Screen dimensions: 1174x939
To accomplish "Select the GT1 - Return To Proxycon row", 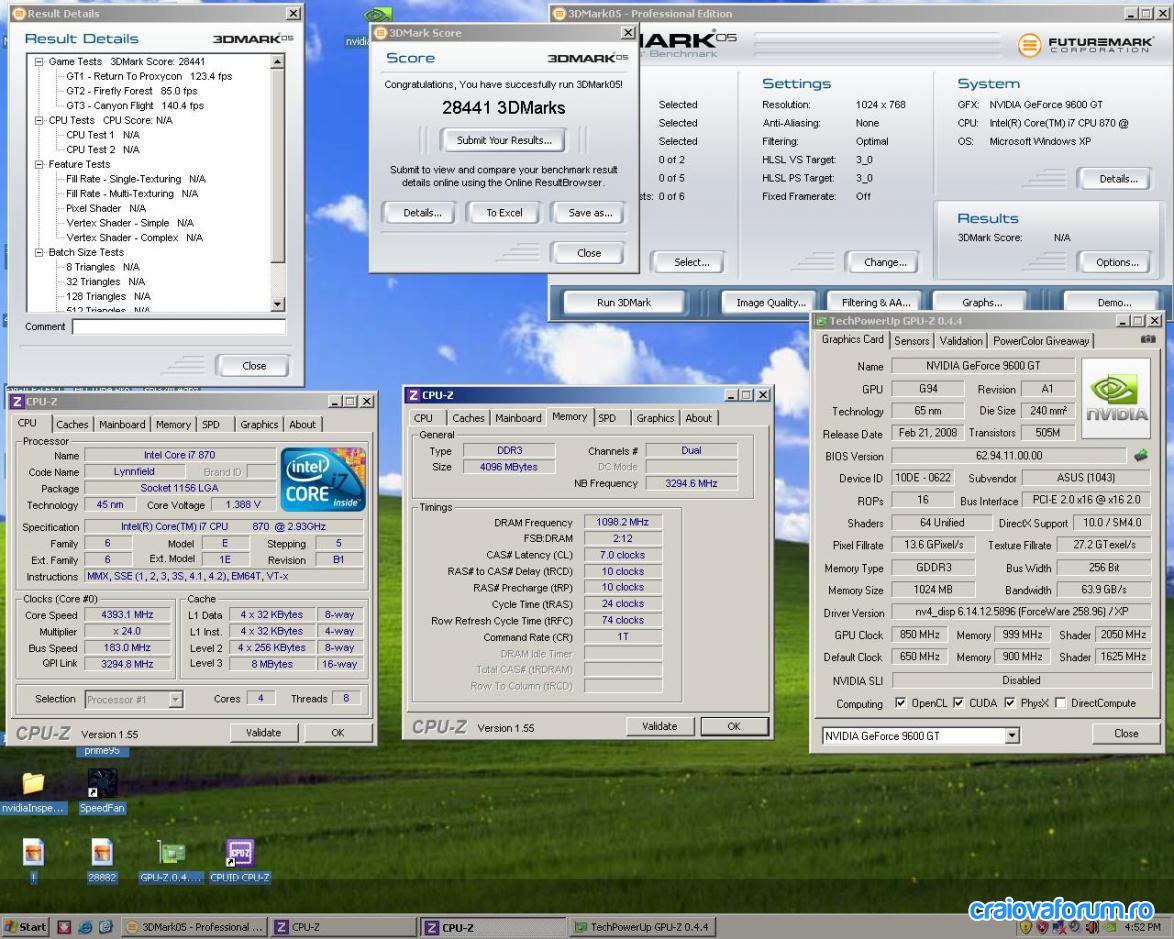I will (149, 76).
